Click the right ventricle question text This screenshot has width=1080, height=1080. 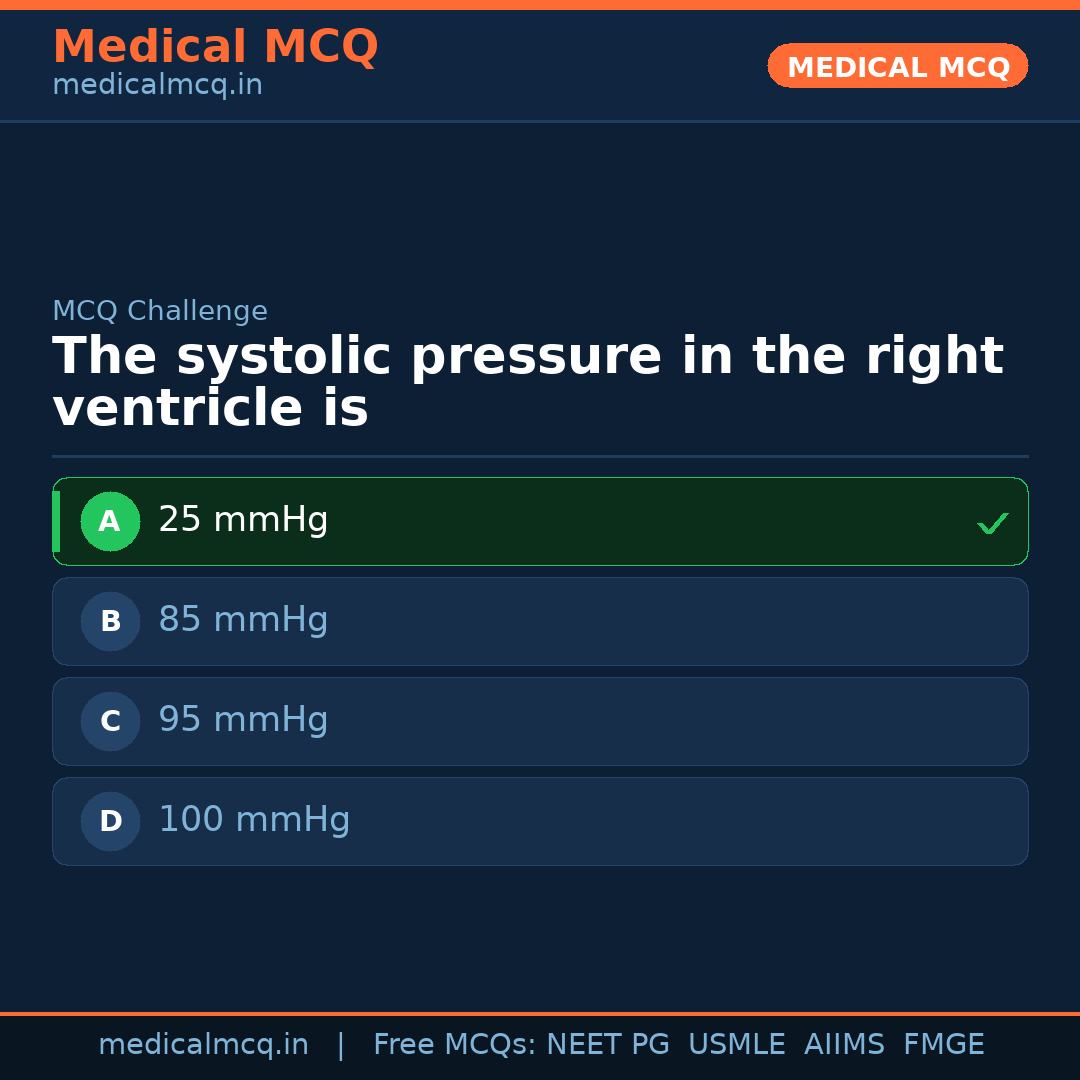click(527, 383)
